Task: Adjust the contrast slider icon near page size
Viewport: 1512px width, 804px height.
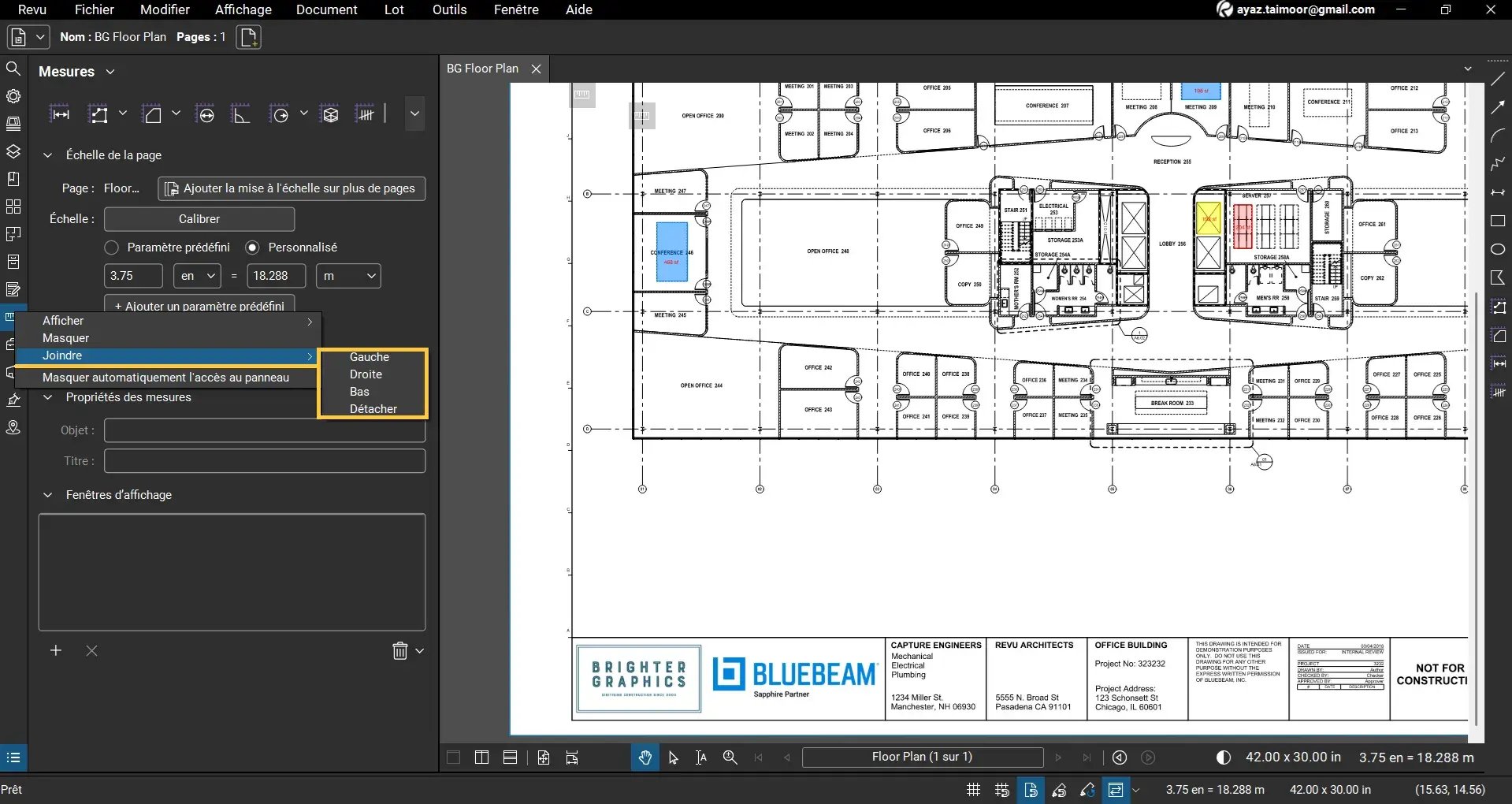Action: [x=1222, y=757]
